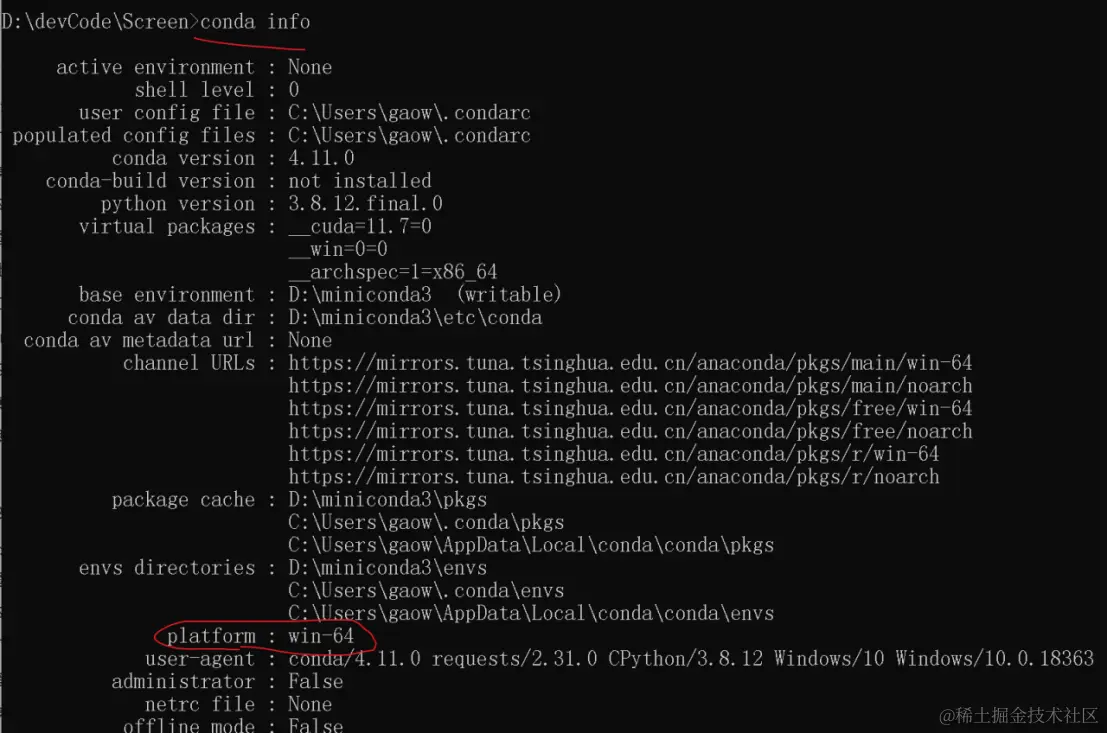
Task: Click the circled 'platform : win-64' text
Action: 267,636
